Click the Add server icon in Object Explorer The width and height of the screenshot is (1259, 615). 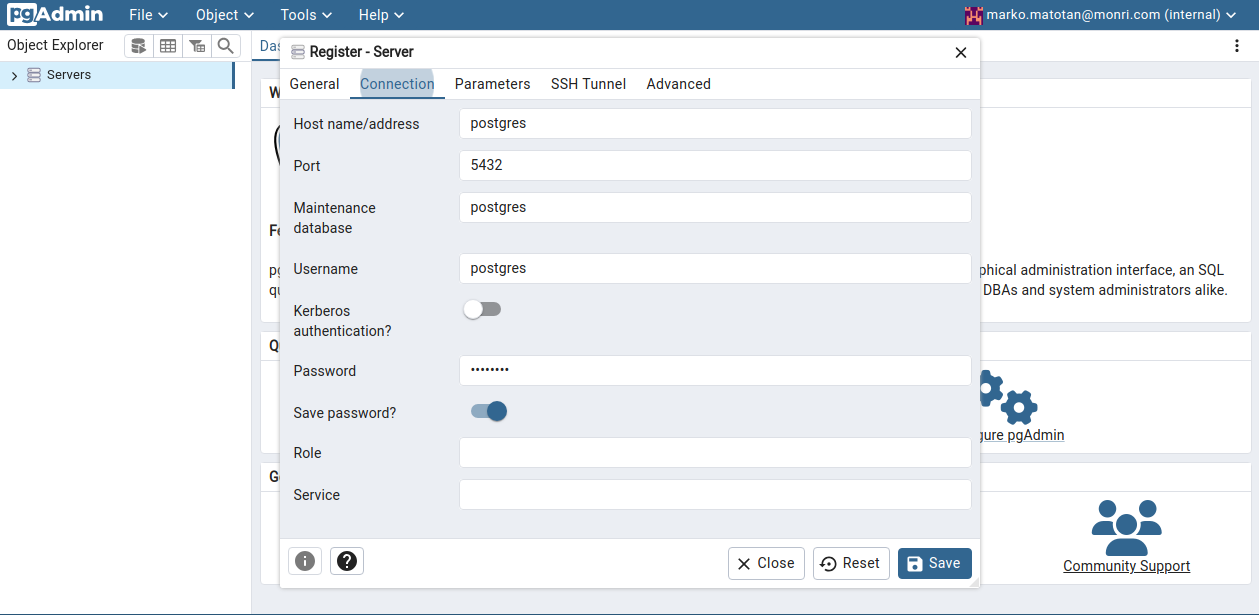coord(139,46)
